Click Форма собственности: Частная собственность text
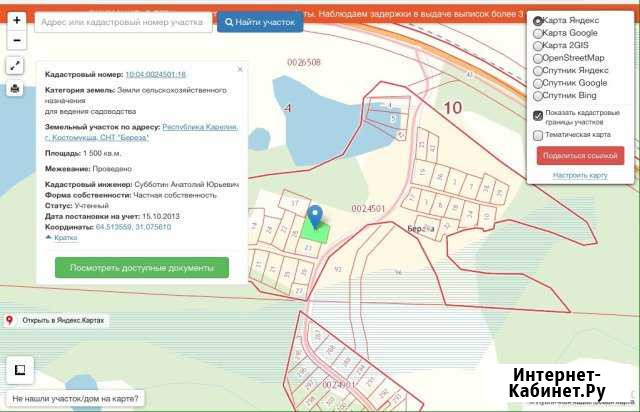The image size is (640, 412). point(131,195)
